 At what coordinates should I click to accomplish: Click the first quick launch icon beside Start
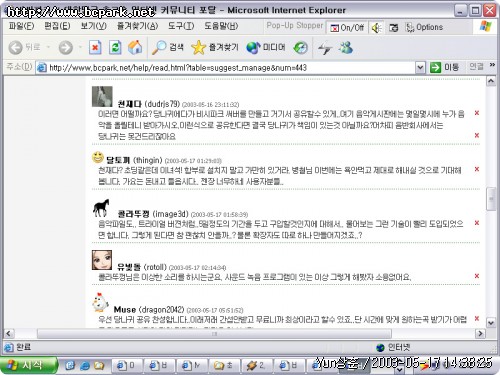point(70,366)
